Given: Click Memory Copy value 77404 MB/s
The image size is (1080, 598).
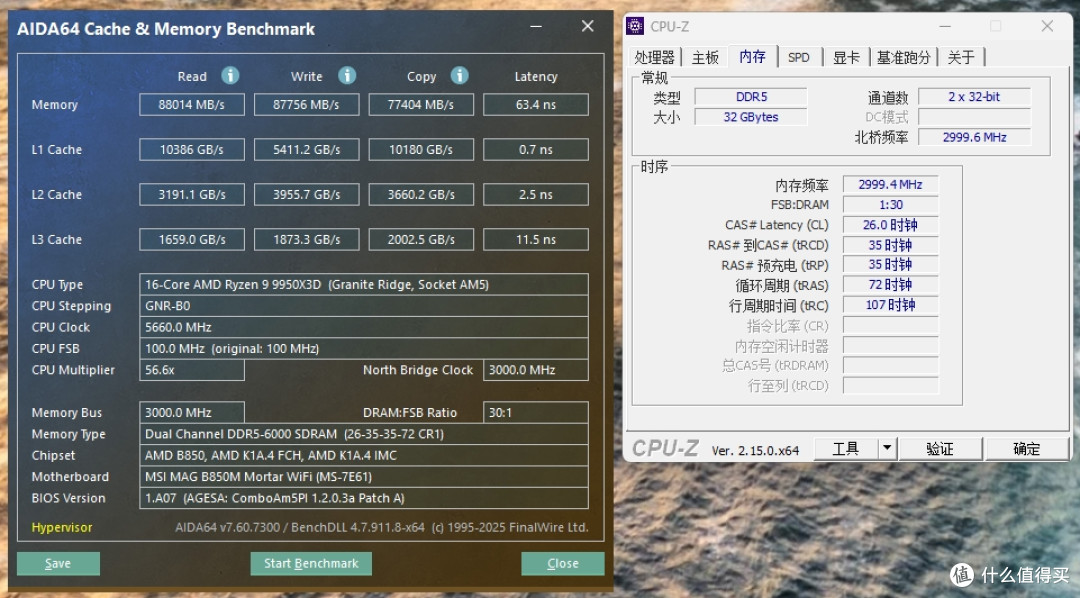Looking at the screenshot, I should 421,105.
